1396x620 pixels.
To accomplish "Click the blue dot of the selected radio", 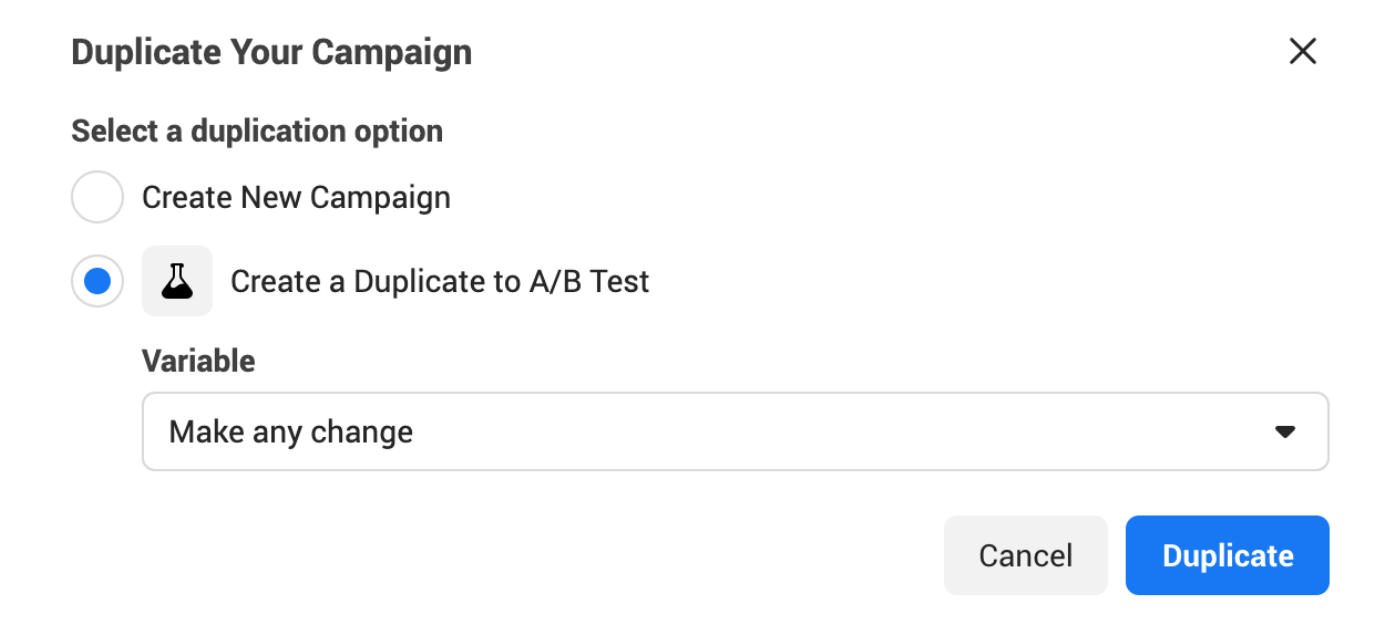I will (x=97, y=282).
